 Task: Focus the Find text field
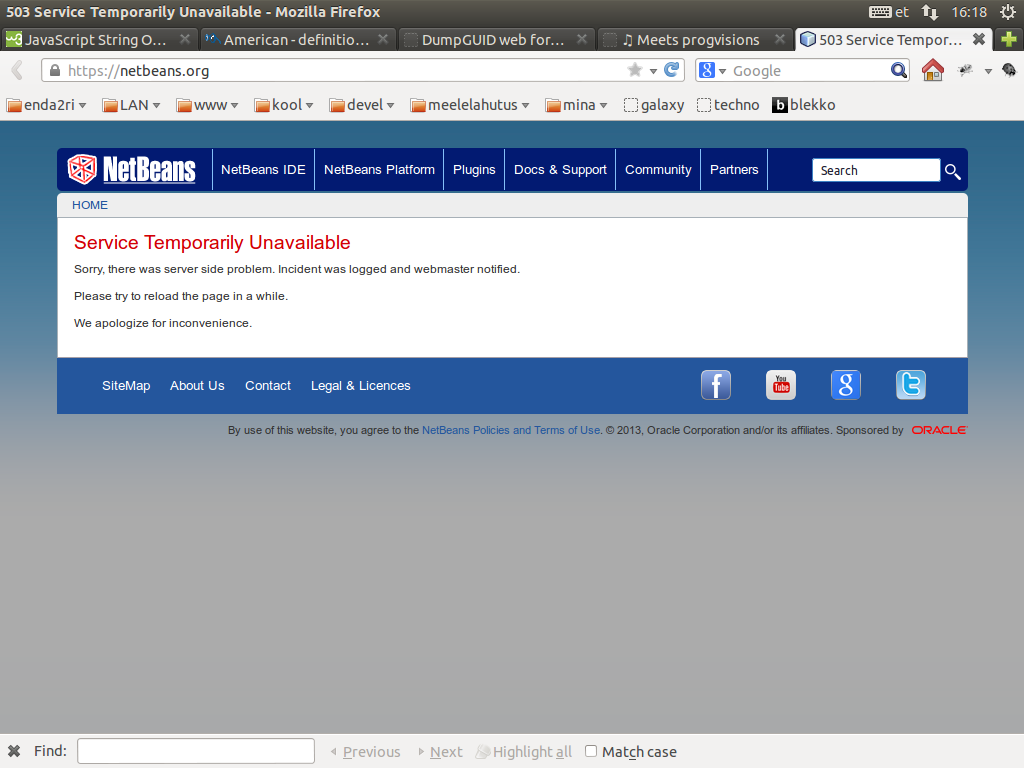[x=196, y=751]
